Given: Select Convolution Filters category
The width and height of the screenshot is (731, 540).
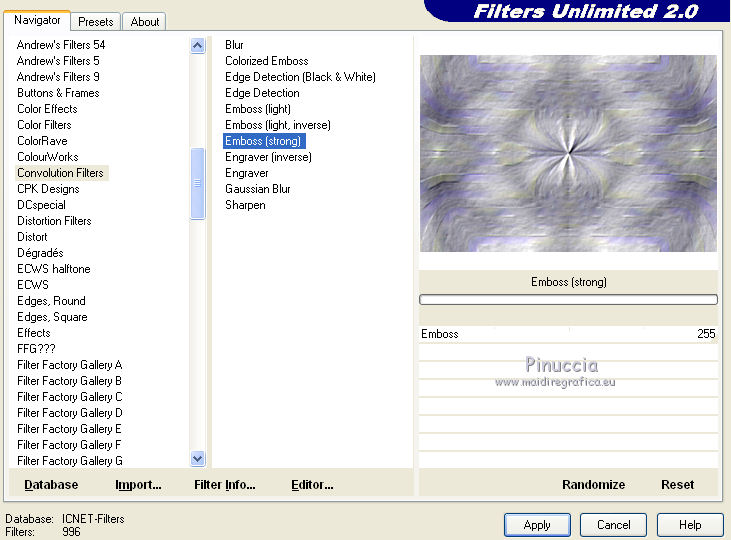Looking at the screenshot, I should 61,173.
